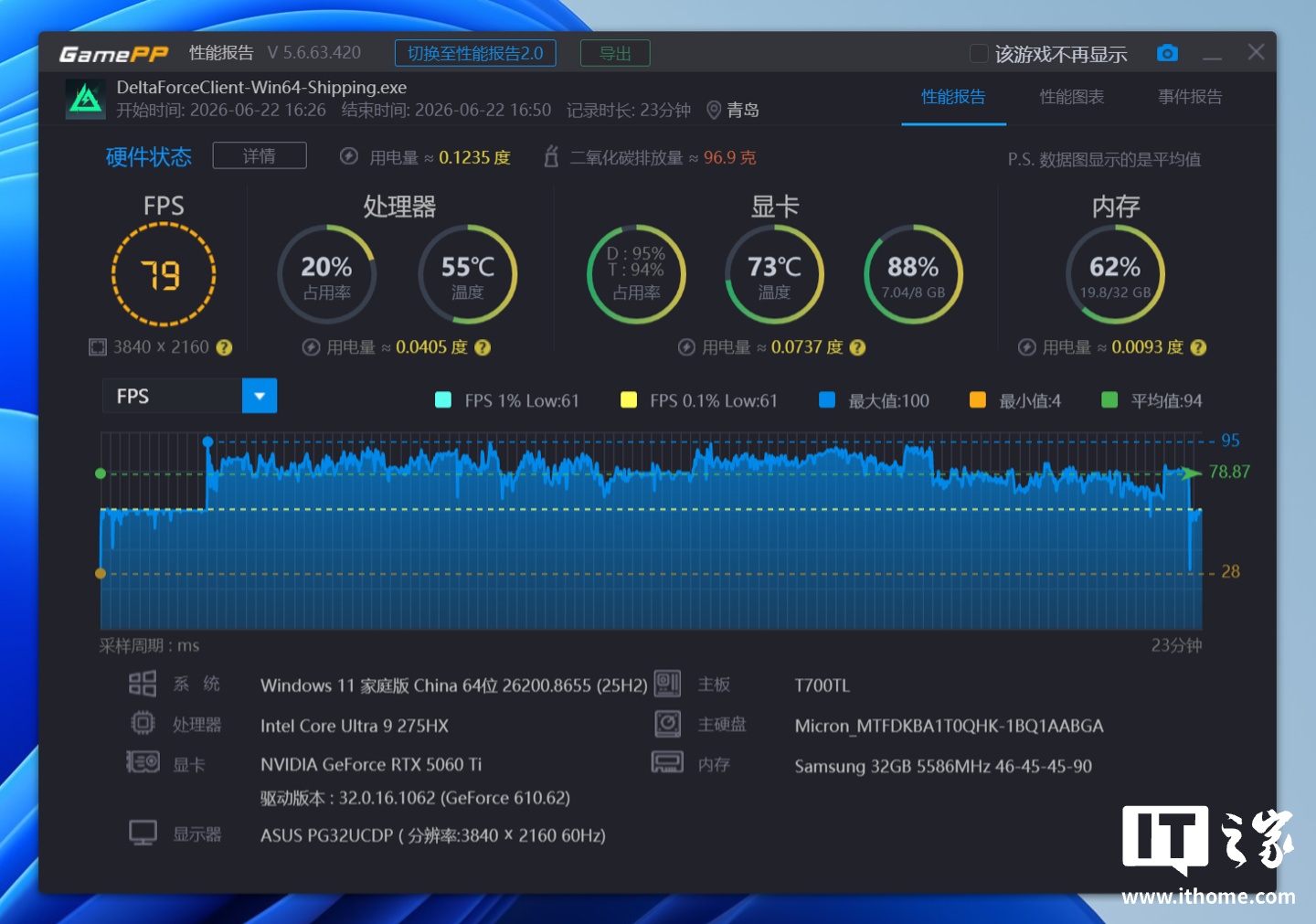The width and height of the screenshot is (1316, 924).
Task: Click the Windows 11 家庭版 system text
Action: coord(454,685)
